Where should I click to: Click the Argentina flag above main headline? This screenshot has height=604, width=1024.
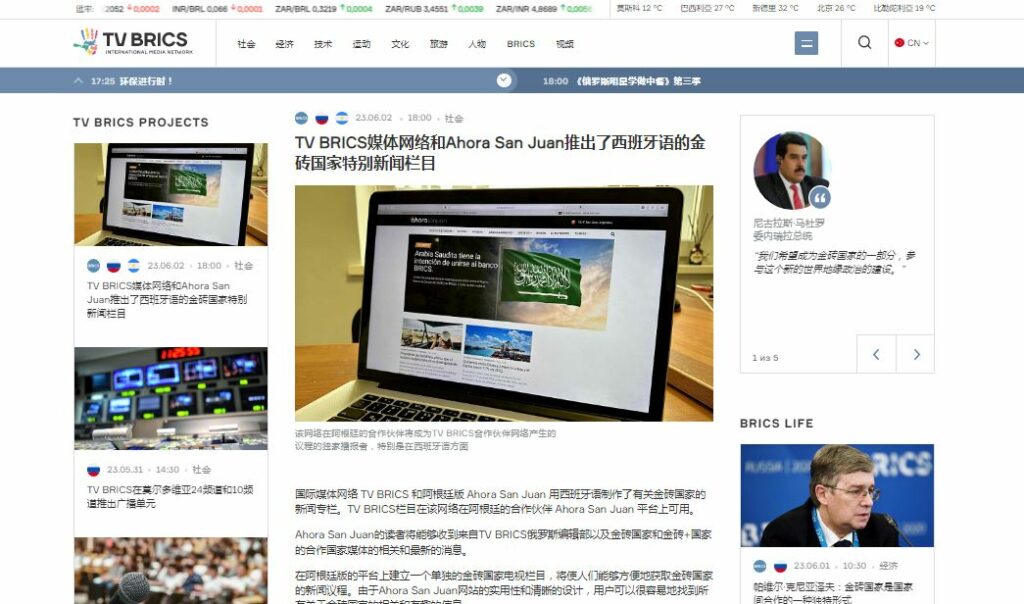pyautogui.click(x=342, y=118)
